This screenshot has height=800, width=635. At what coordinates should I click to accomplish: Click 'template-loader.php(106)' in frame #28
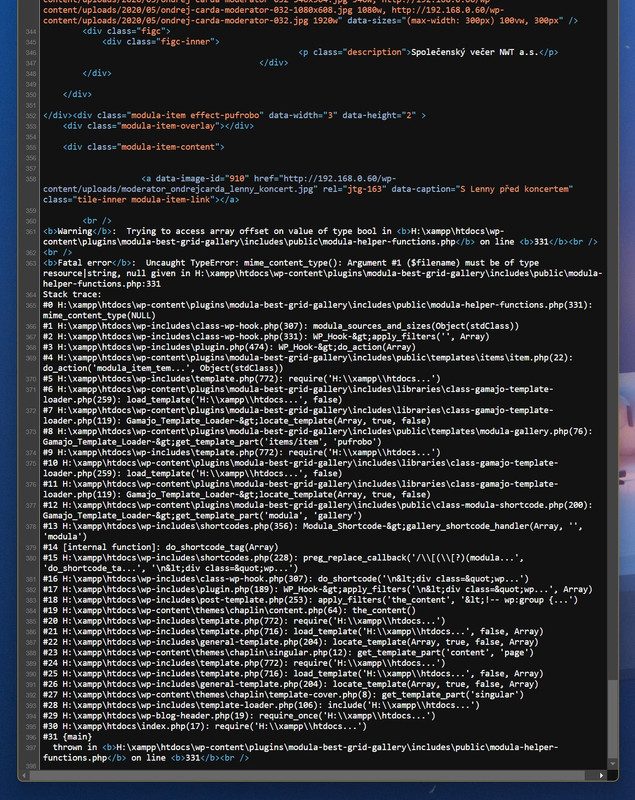pyautogui.click(x=254, y=705)
